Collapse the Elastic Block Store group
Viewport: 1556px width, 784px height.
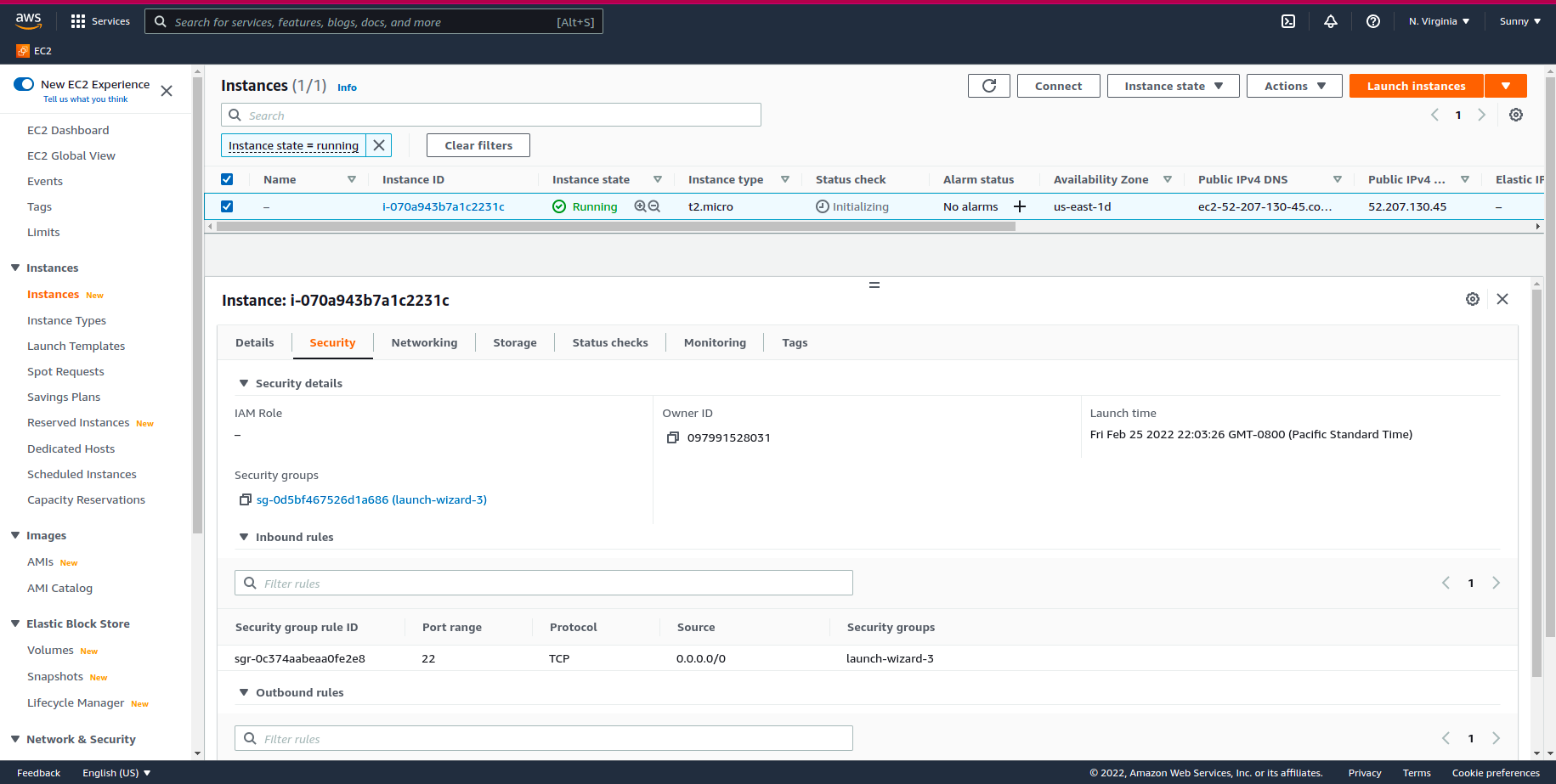click(15, 623)
